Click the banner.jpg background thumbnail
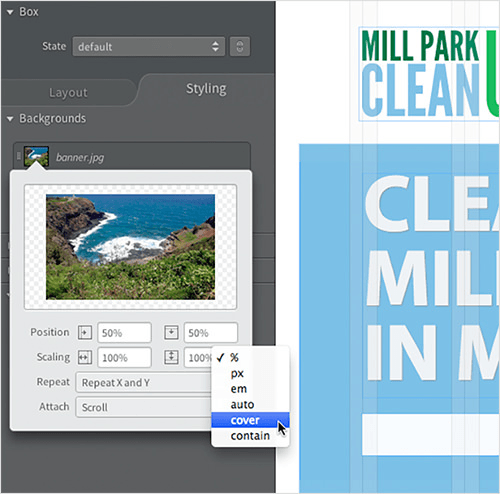 pos(36,156)
